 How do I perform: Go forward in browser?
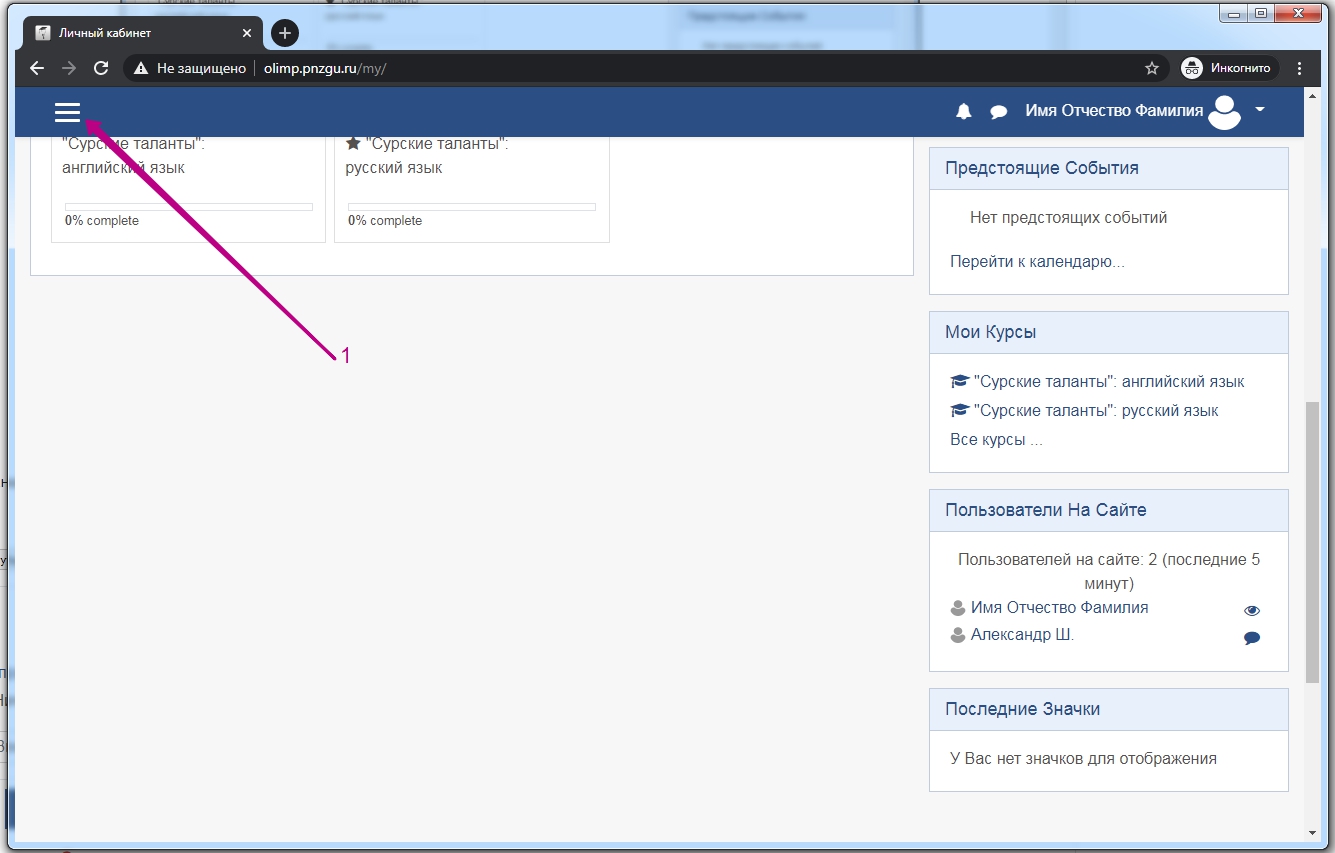[69, 68]
